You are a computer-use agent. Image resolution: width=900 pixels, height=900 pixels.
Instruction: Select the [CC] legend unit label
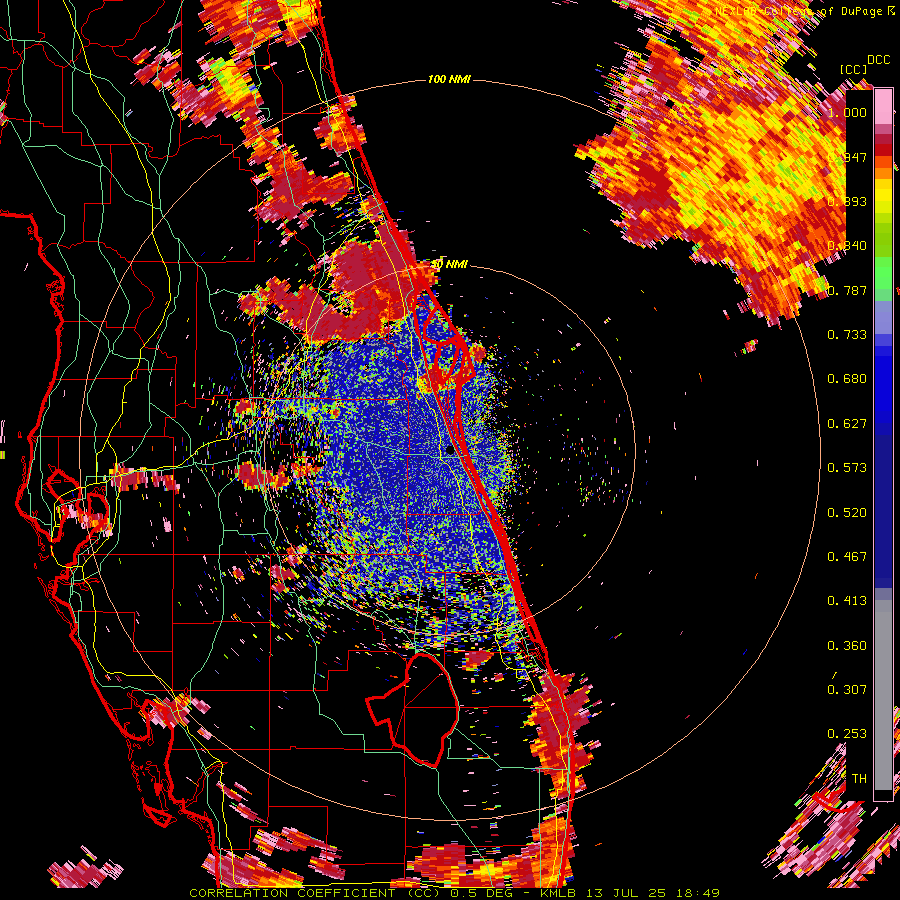click(x=853, y=69)
